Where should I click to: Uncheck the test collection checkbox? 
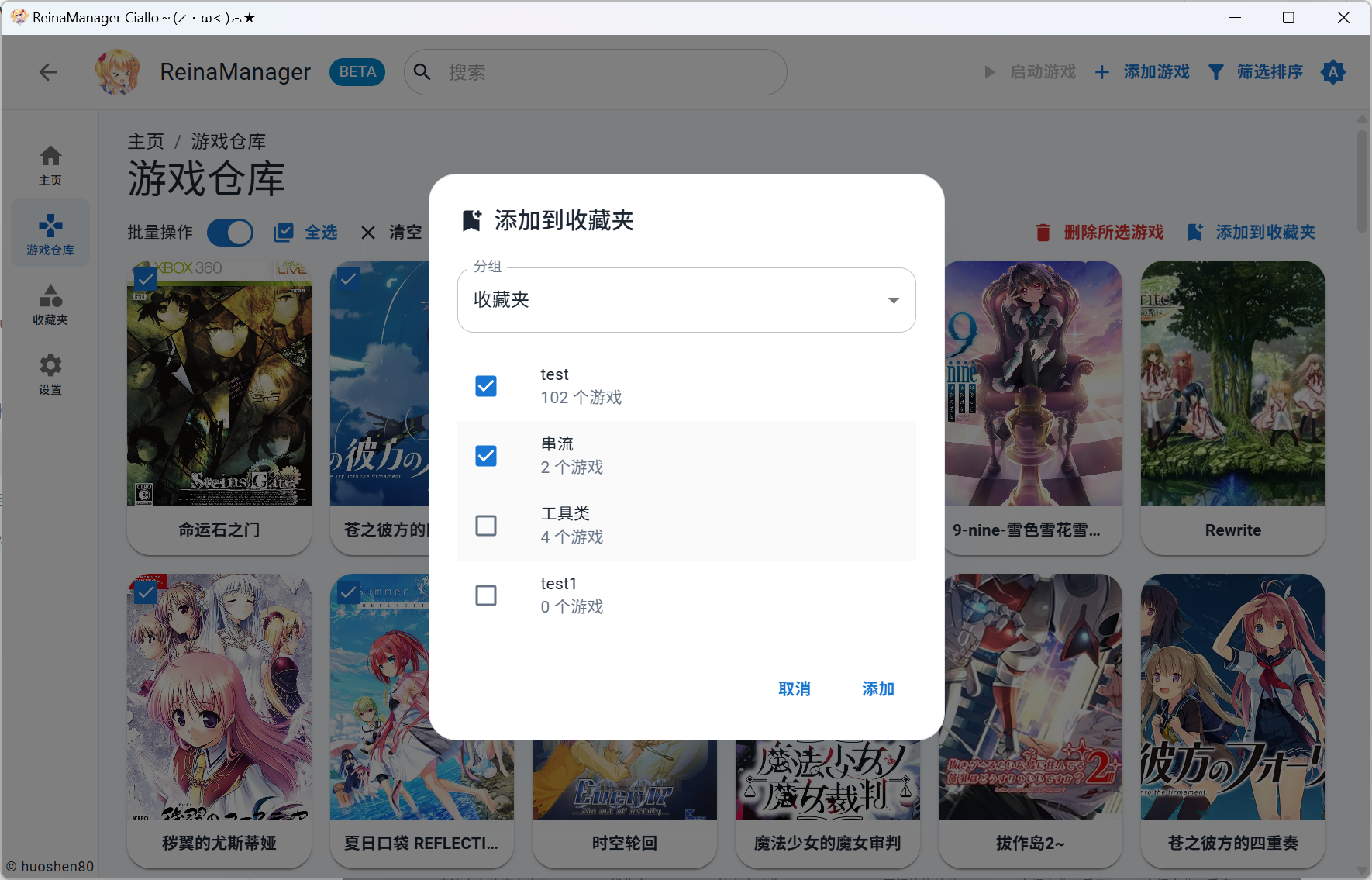tap(486, 386)
